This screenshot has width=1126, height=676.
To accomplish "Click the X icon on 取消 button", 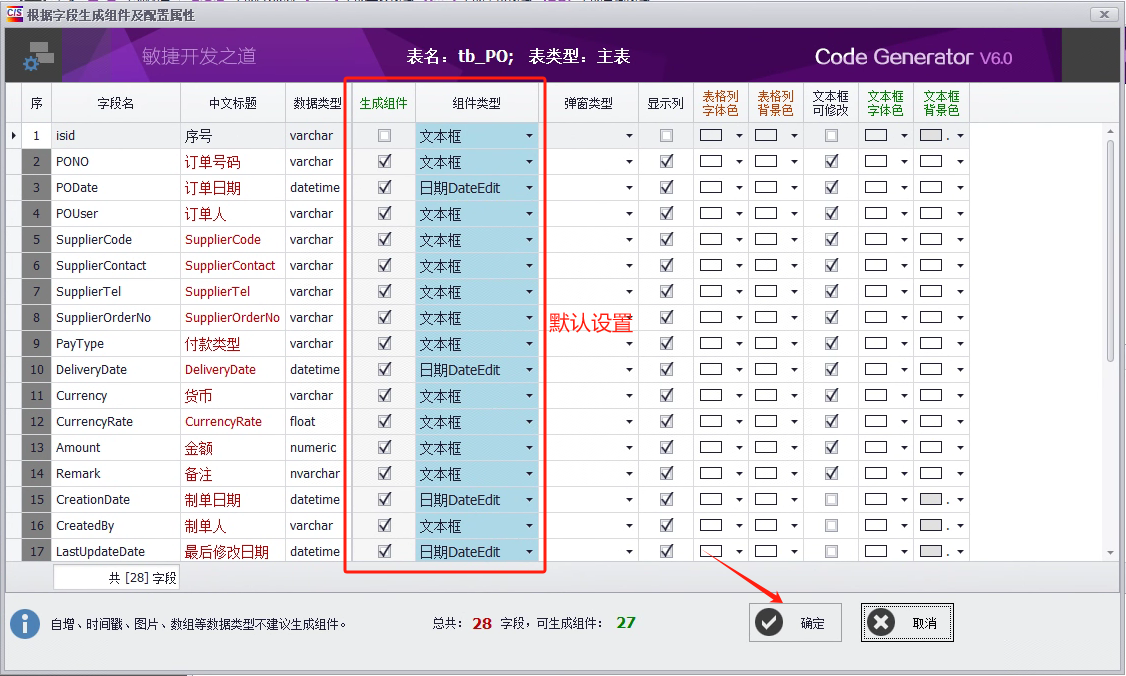I will [x=881, y=622].
